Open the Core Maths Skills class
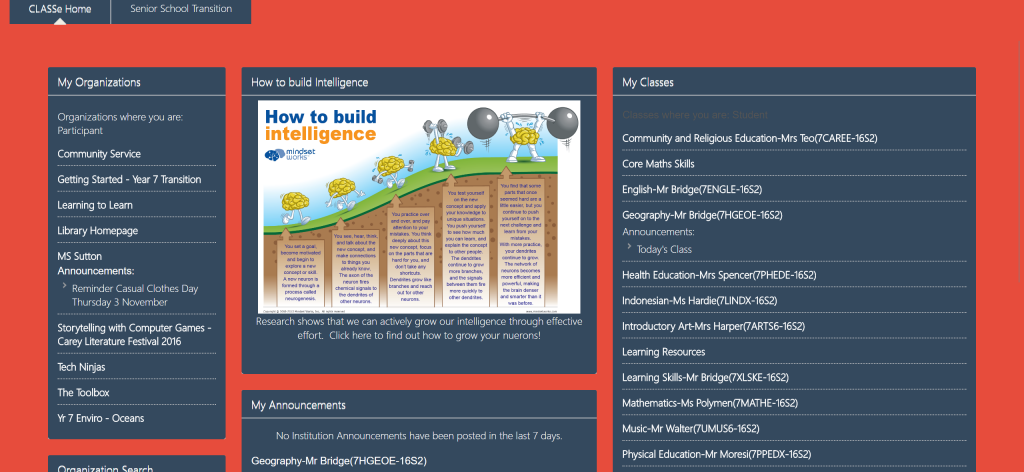1024x472 pixels. 658,164
